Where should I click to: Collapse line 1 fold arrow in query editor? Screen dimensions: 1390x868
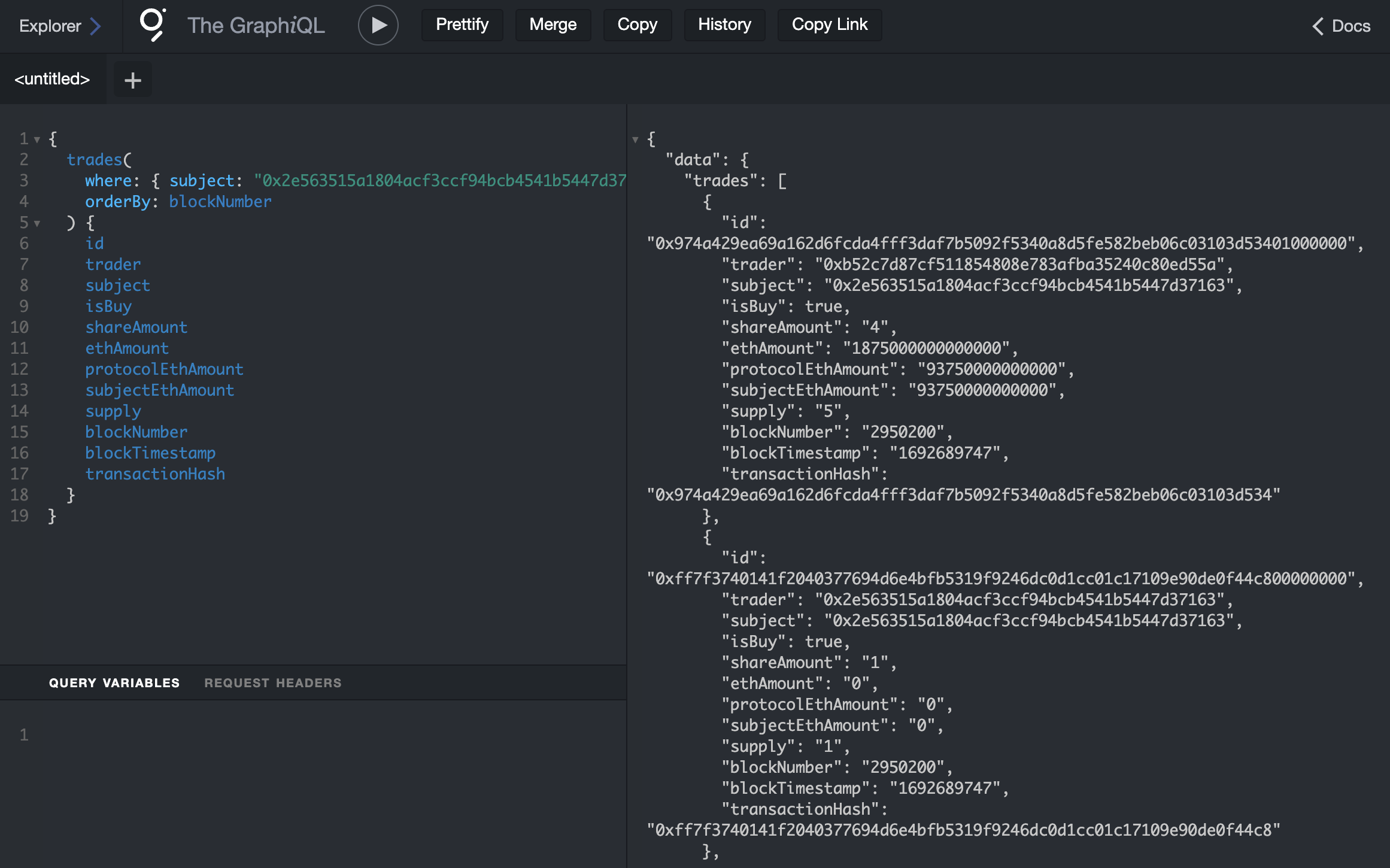[x=37, y=139]
